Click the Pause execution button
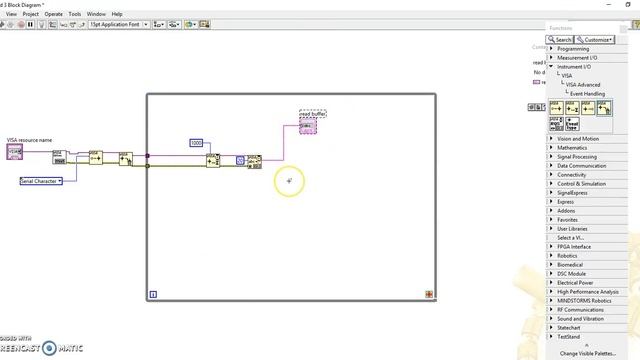 tap(30, 24)
